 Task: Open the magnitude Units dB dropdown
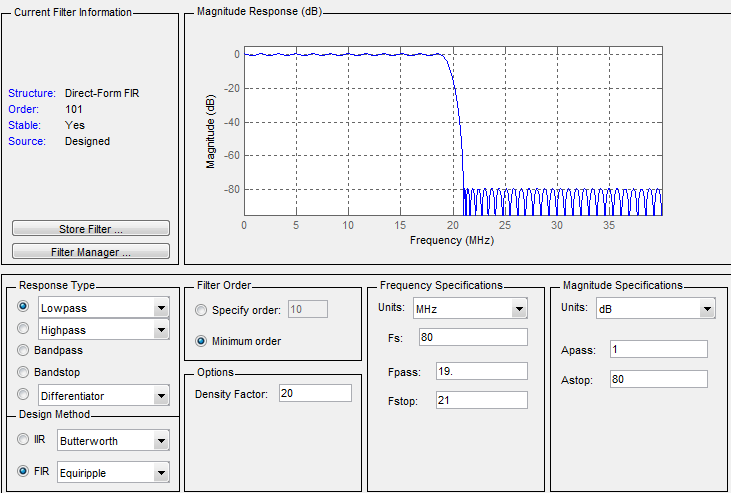click(707, 309)
